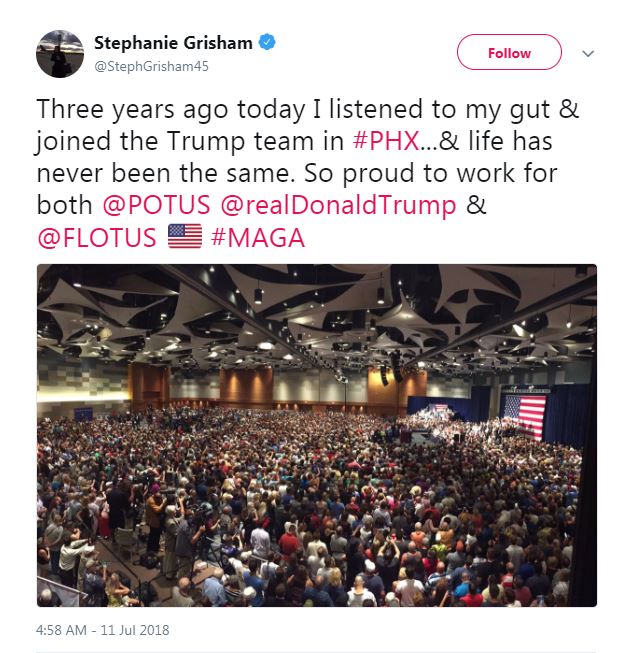Open Stephanie Grisham's profile avatar

point(60,54)
